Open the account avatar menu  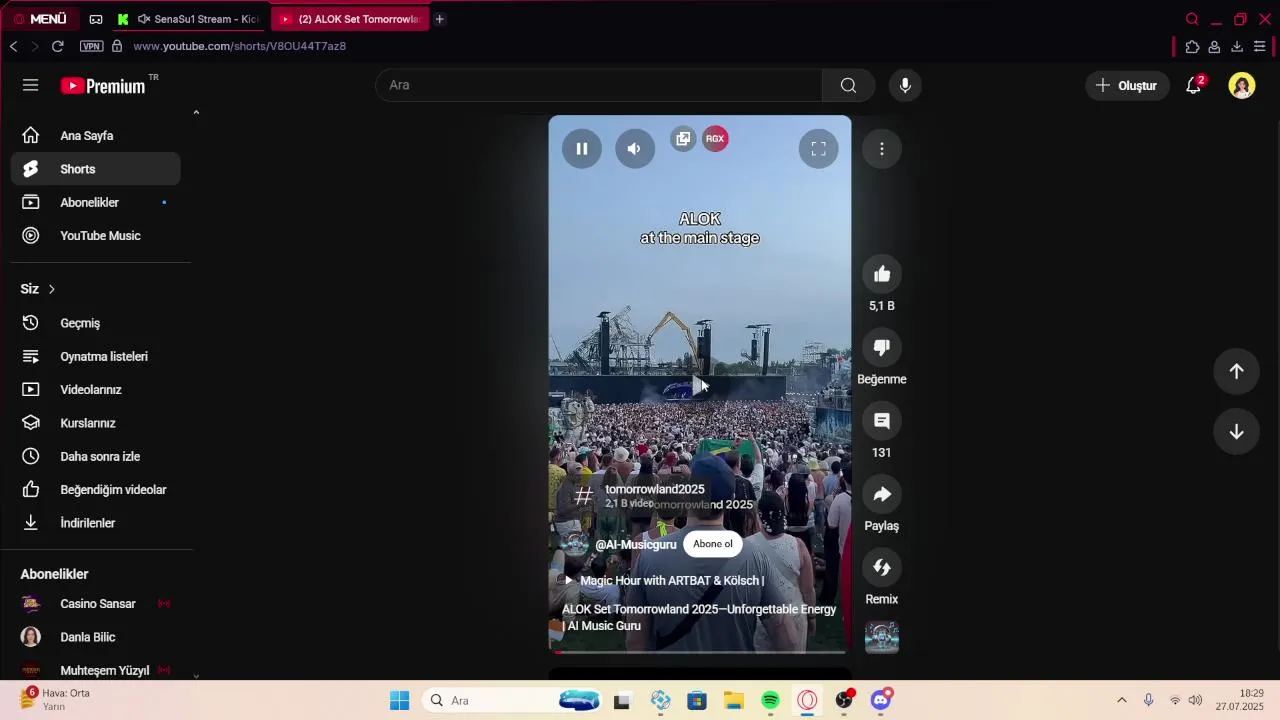click(1242, 85)
